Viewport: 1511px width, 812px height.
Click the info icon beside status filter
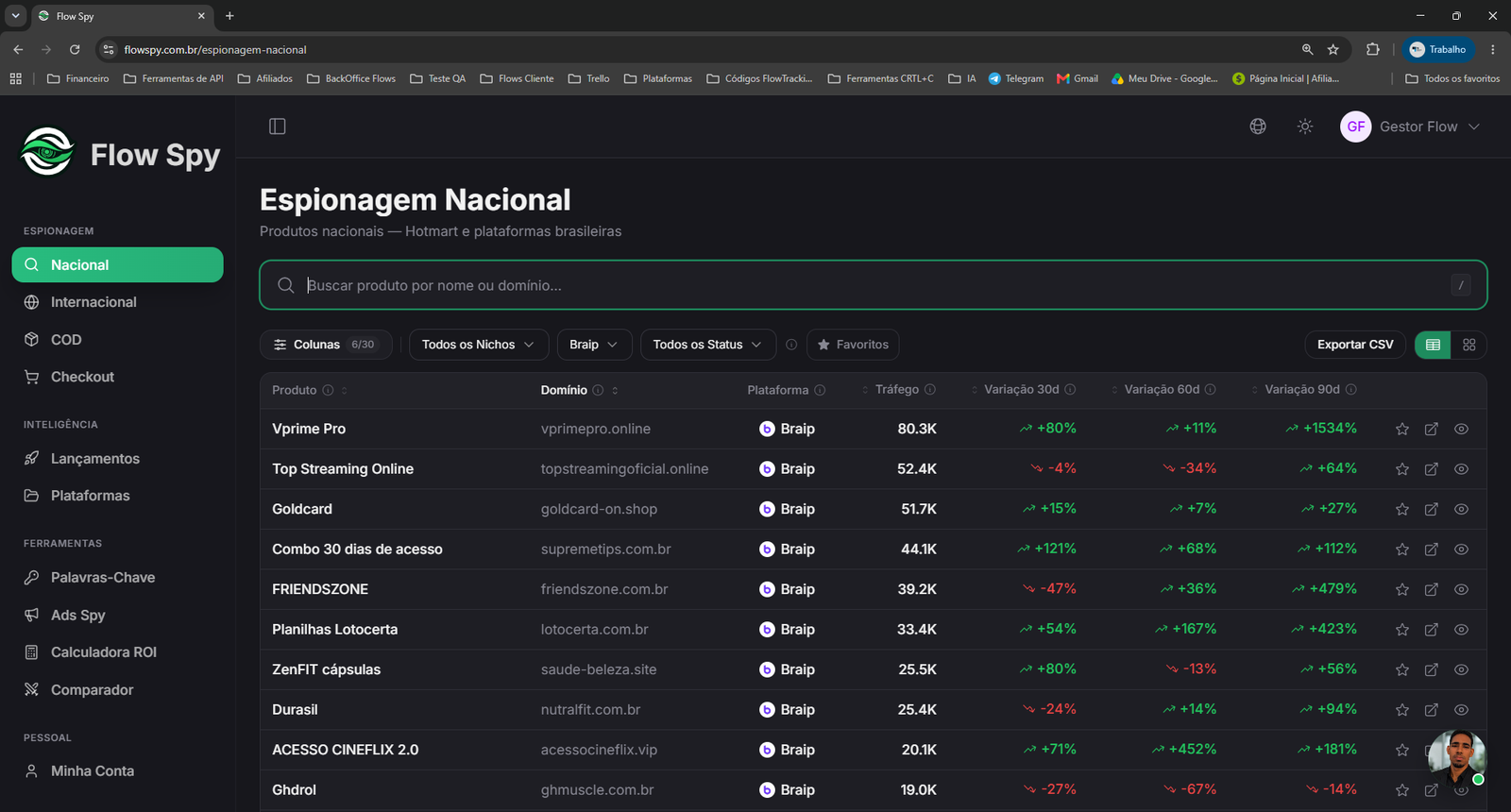[791, 345]
